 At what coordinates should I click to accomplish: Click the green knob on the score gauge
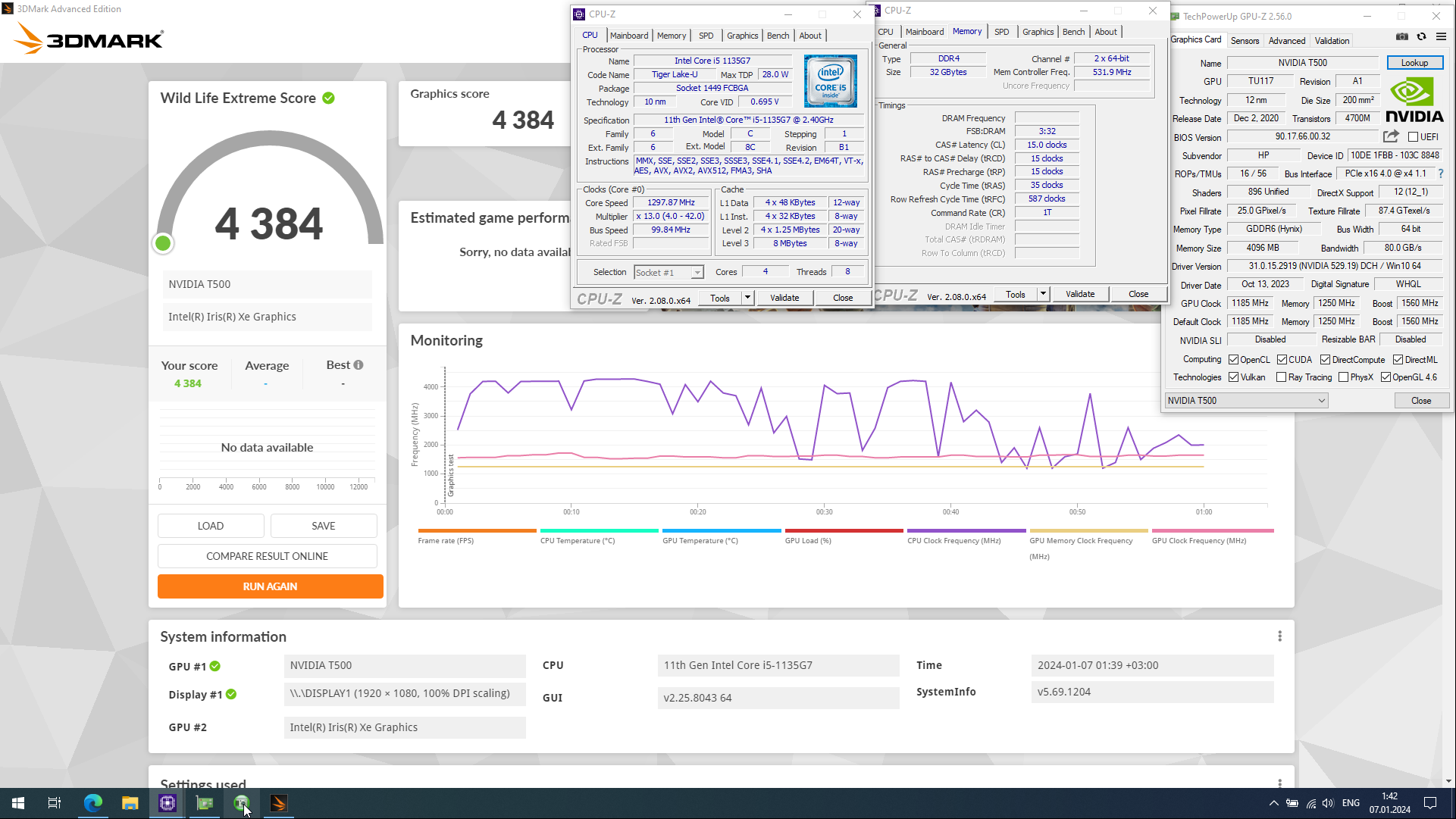[x=163, y=243]
